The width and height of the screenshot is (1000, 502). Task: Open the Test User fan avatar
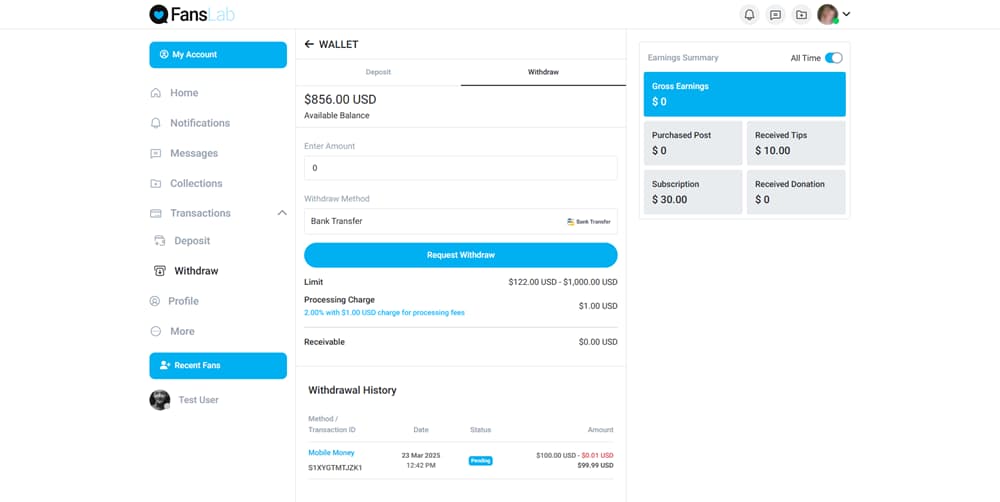pyautogui.click(x=159, y=400)
